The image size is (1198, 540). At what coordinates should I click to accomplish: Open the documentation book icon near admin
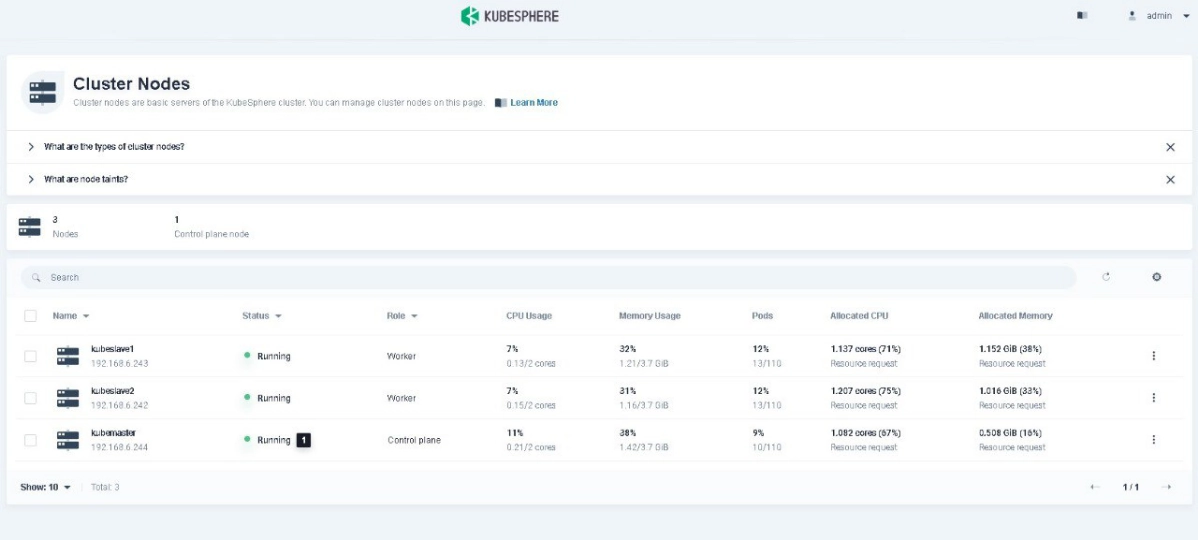1082,15
